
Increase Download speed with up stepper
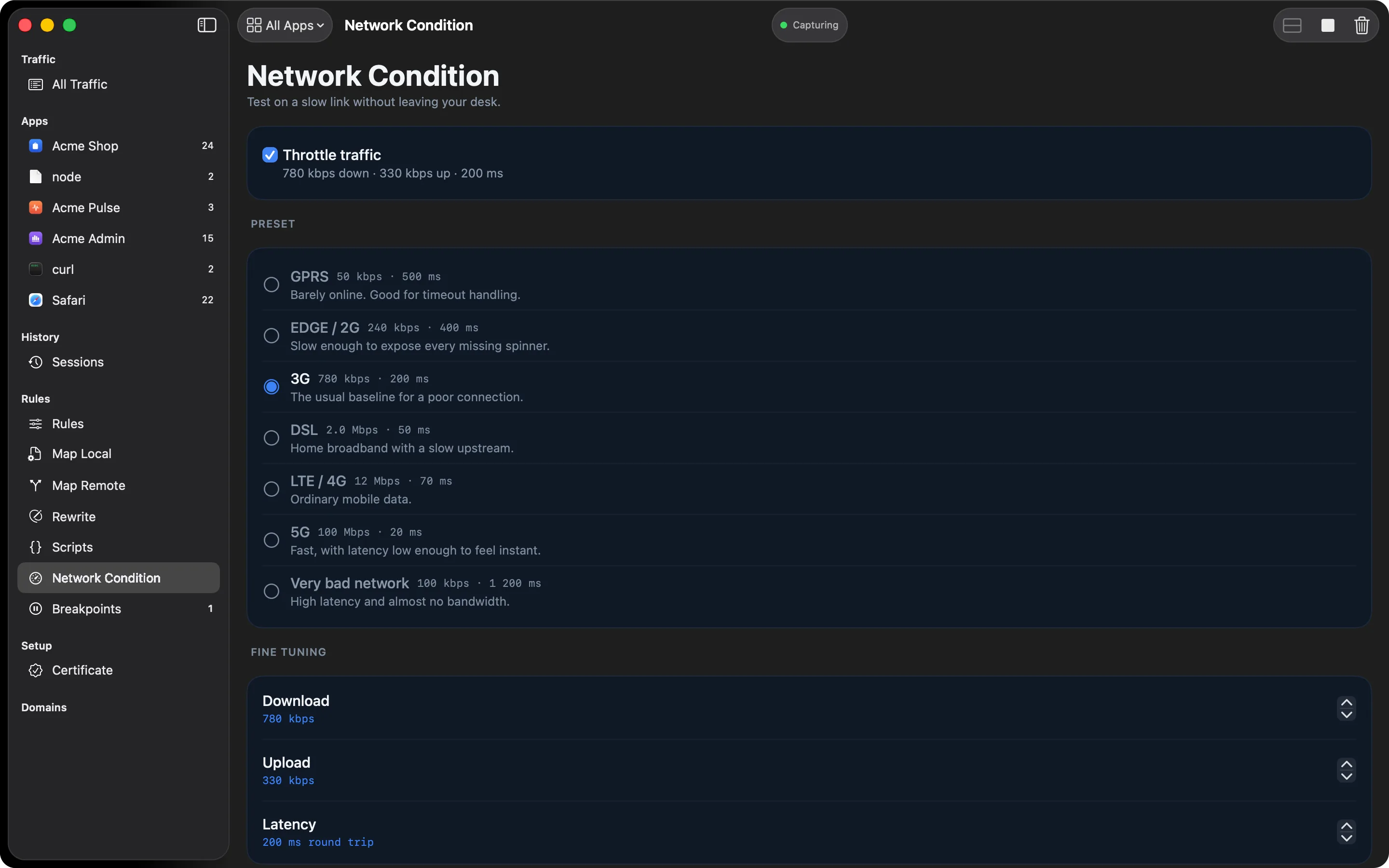pos(1346,703)
